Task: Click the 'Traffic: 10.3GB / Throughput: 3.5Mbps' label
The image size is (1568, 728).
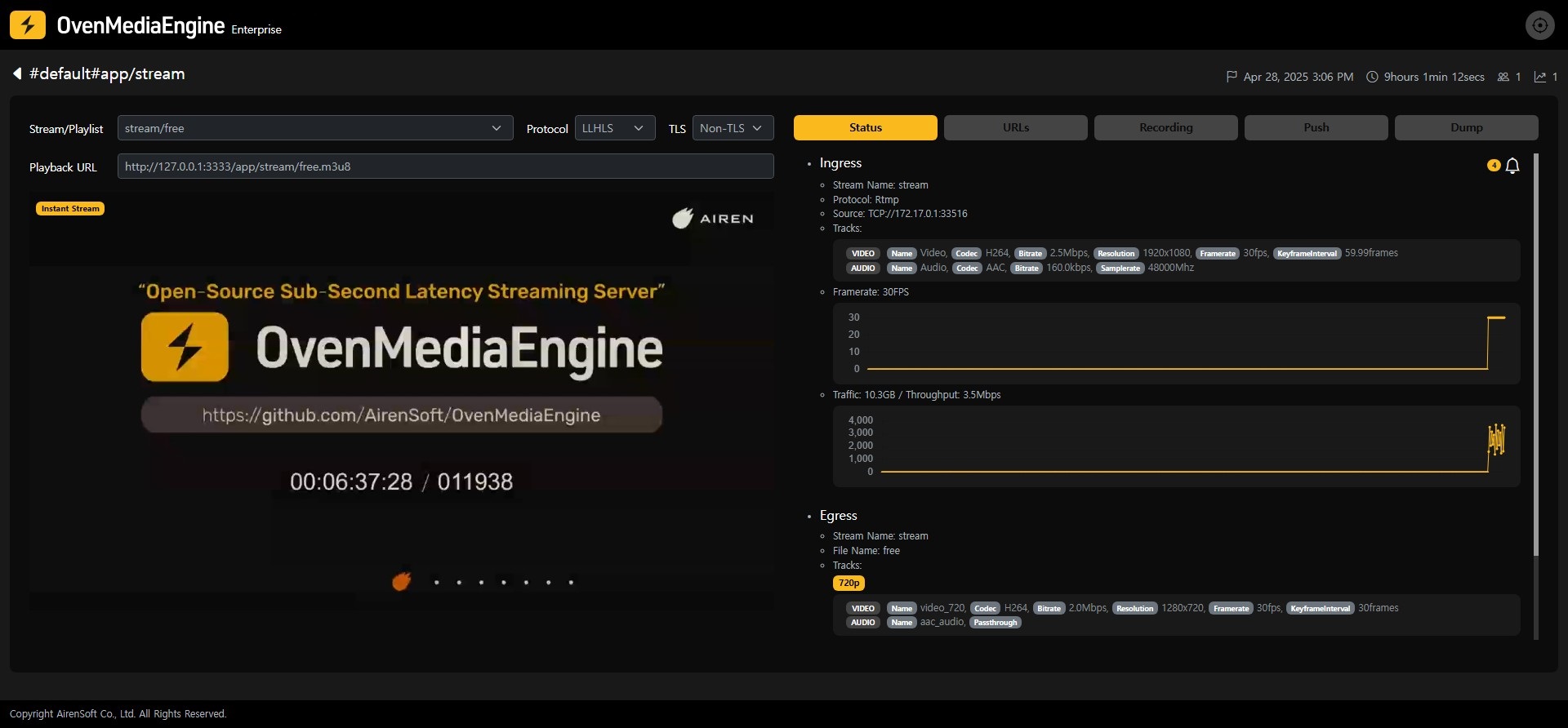Action: click(916, 395)
